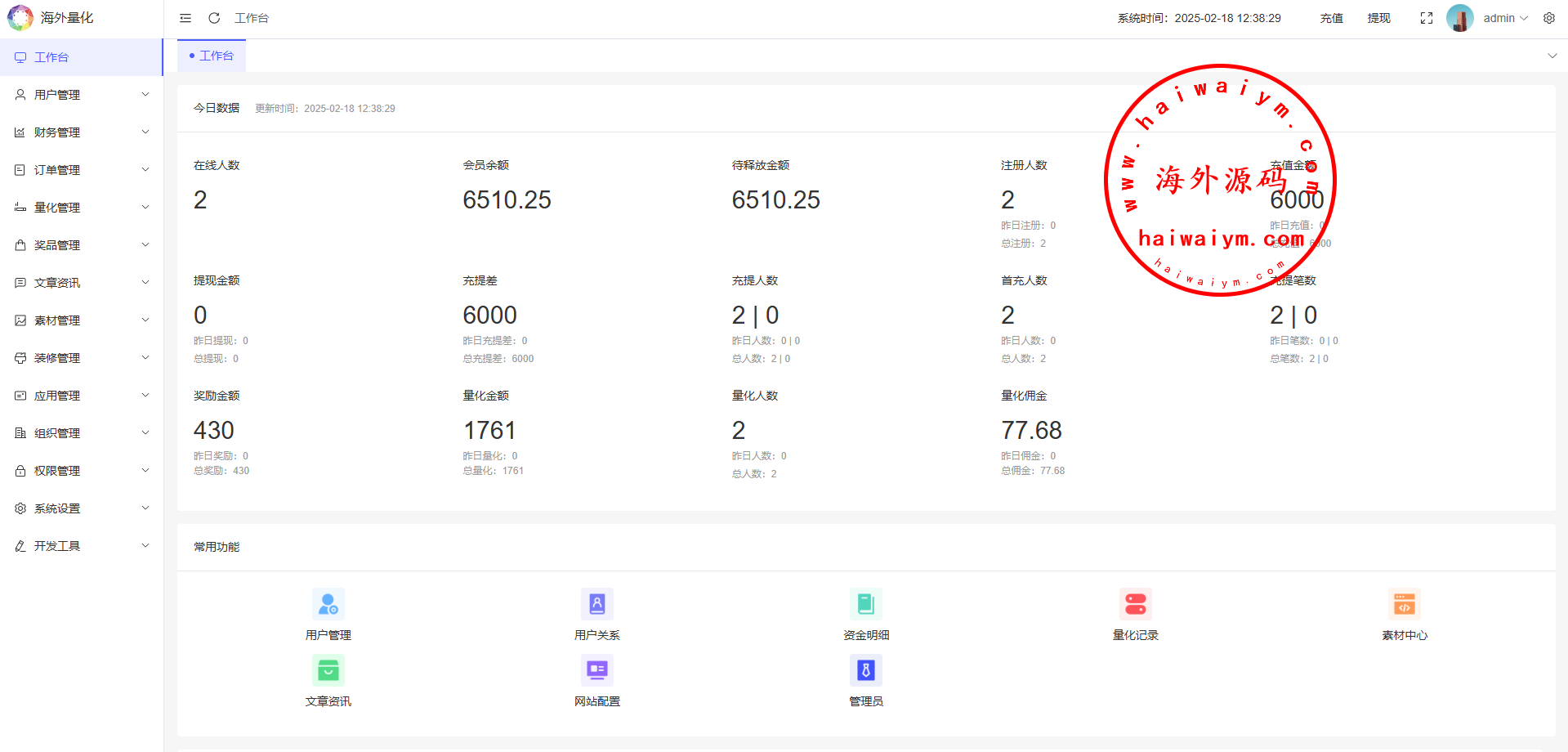Expand the 财务管理 sidebar menu
Viewport: 1568px width, 752px height.
coord(82,132)
